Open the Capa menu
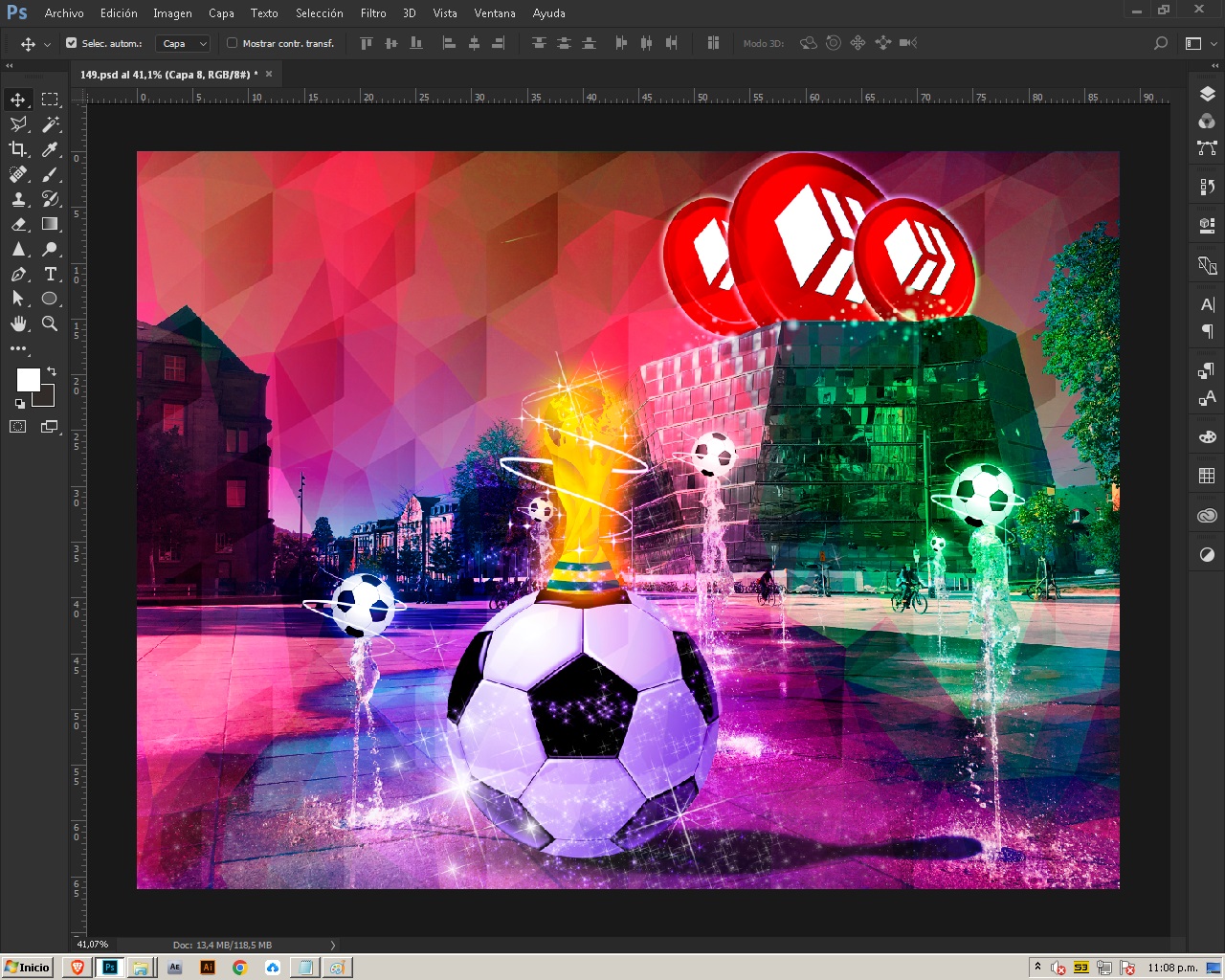Screen dimensions: 1225x980 click(x=221, y=13)
